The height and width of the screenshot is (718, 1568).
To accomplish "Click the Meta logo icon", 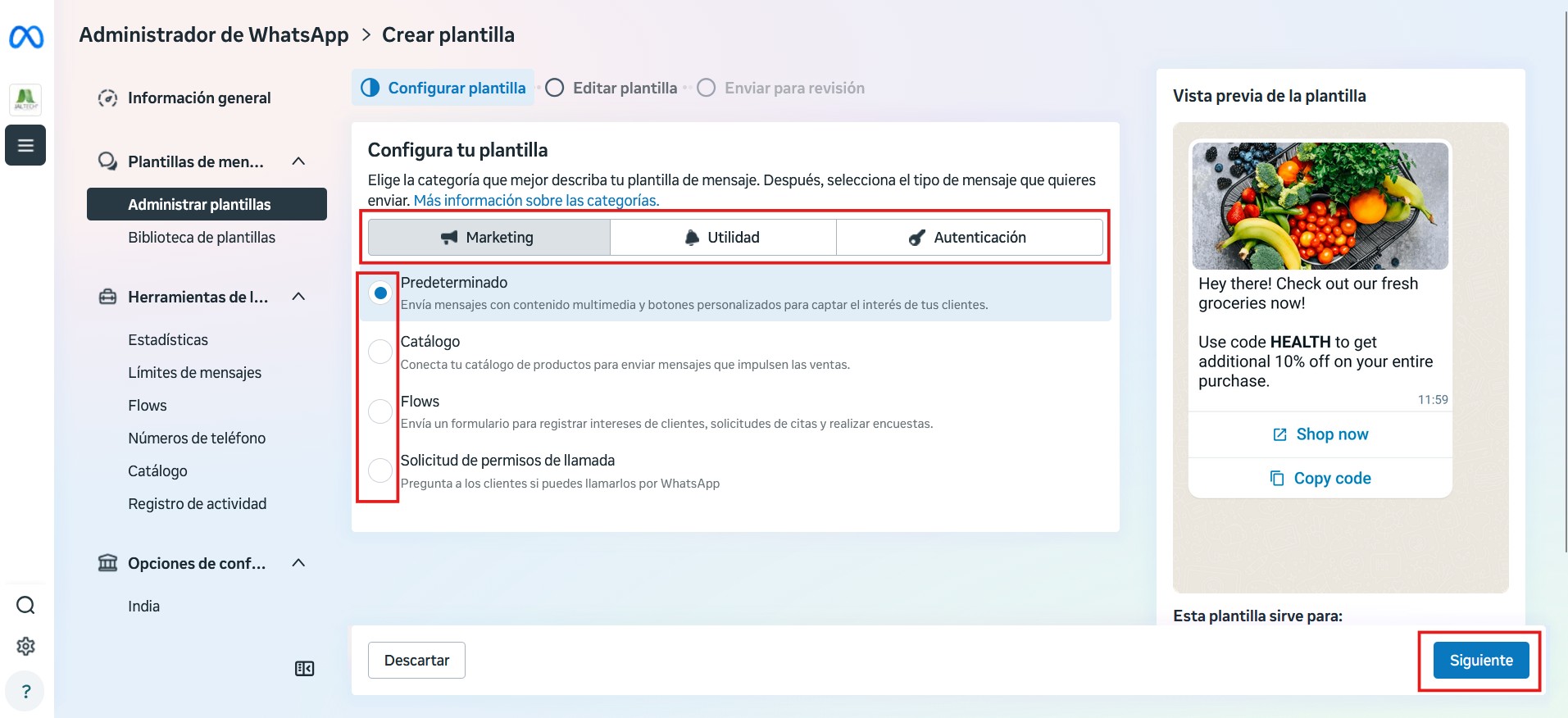I will coord(26,37).
